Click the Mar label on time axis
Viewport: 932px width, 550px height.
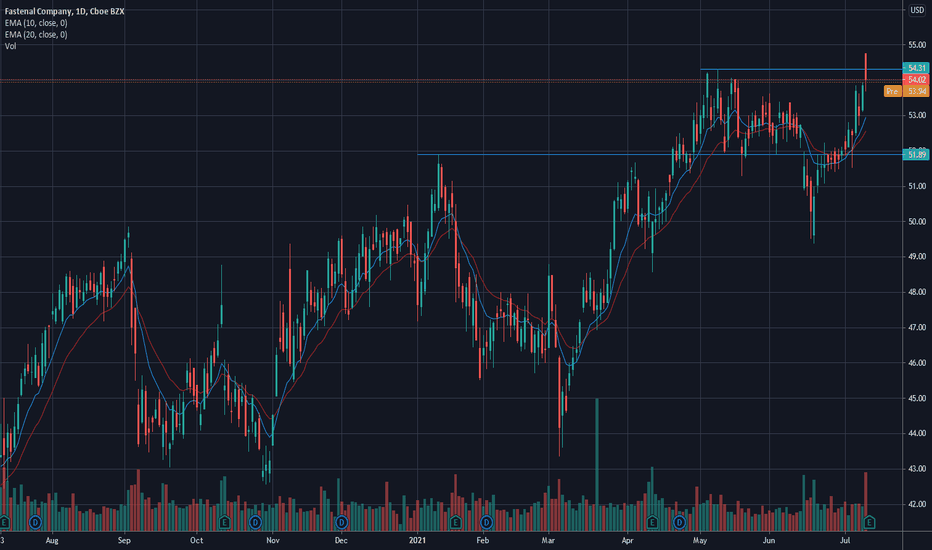click(547, 540)
